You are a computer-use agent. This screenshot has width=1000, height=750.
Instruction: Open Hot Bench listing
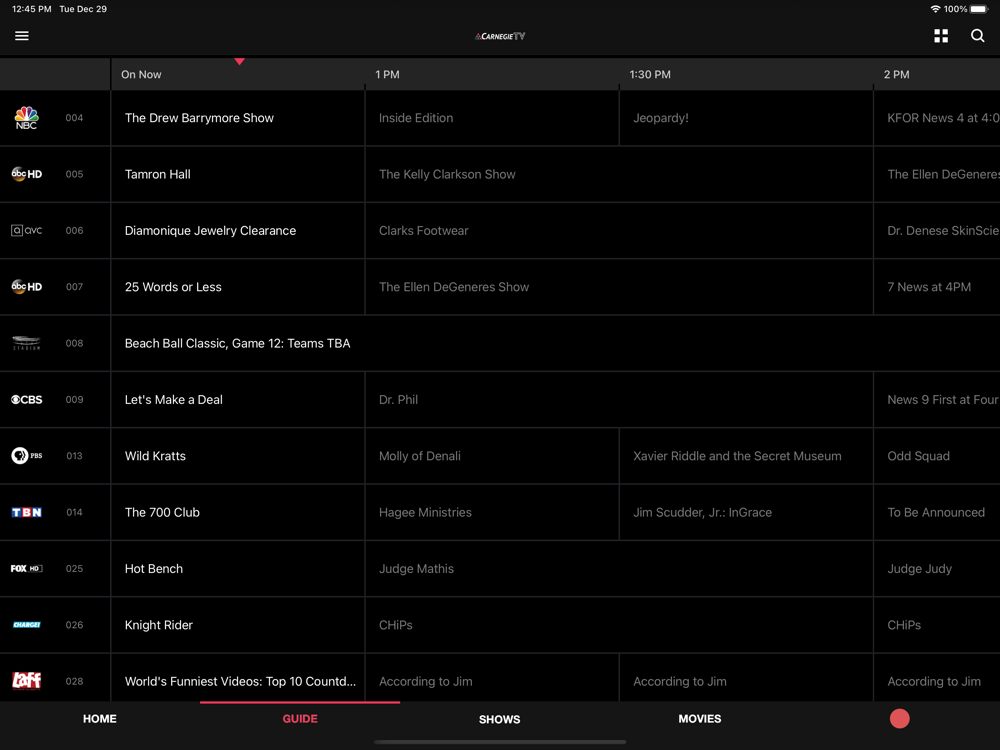tap(238, 568)
